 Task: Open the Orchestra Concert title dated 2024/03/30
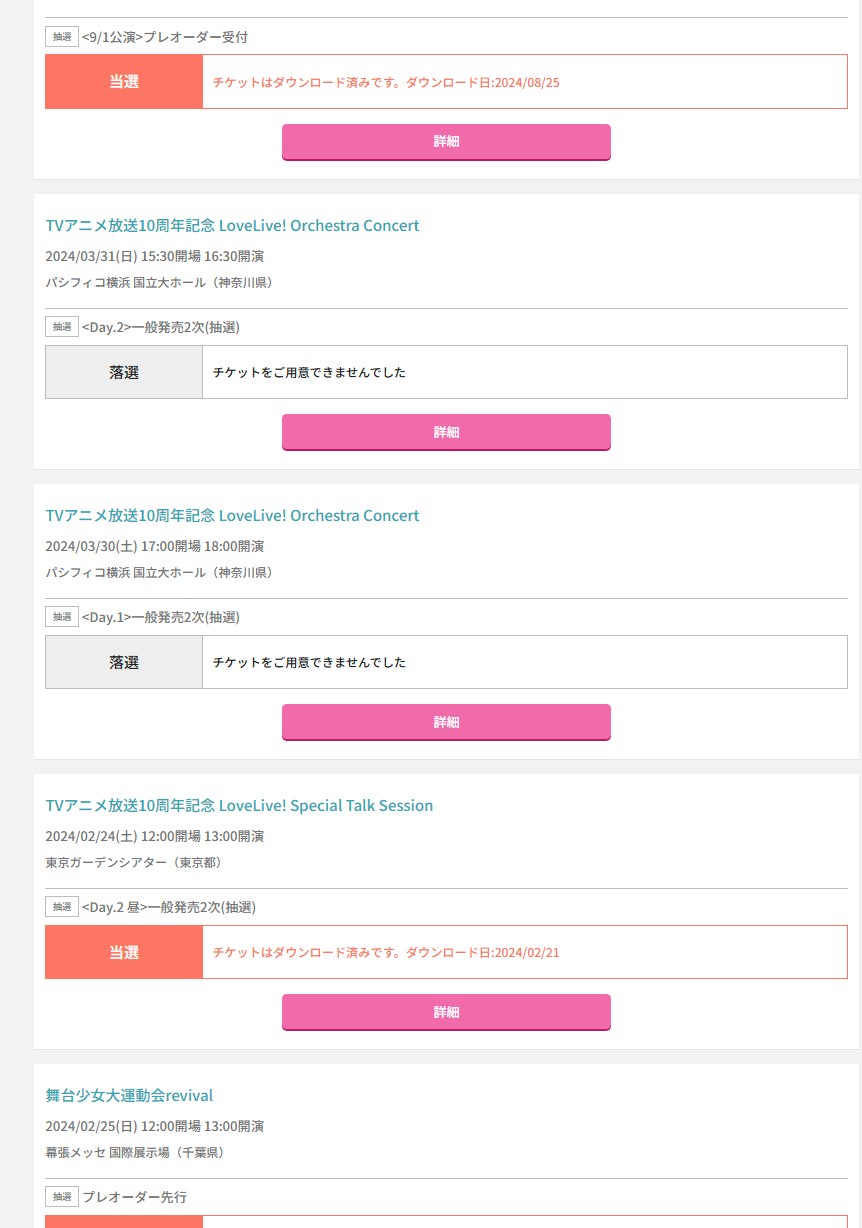pos(232,516)
